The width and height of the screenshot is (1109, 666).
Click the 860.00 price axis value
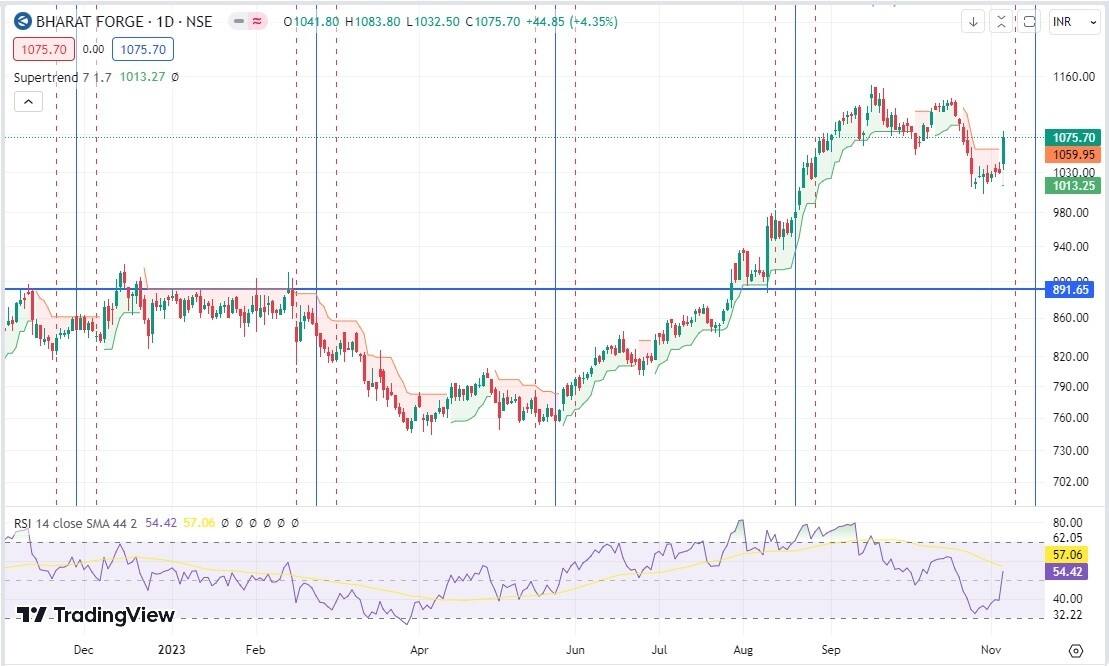click(x=1070, y=318)
